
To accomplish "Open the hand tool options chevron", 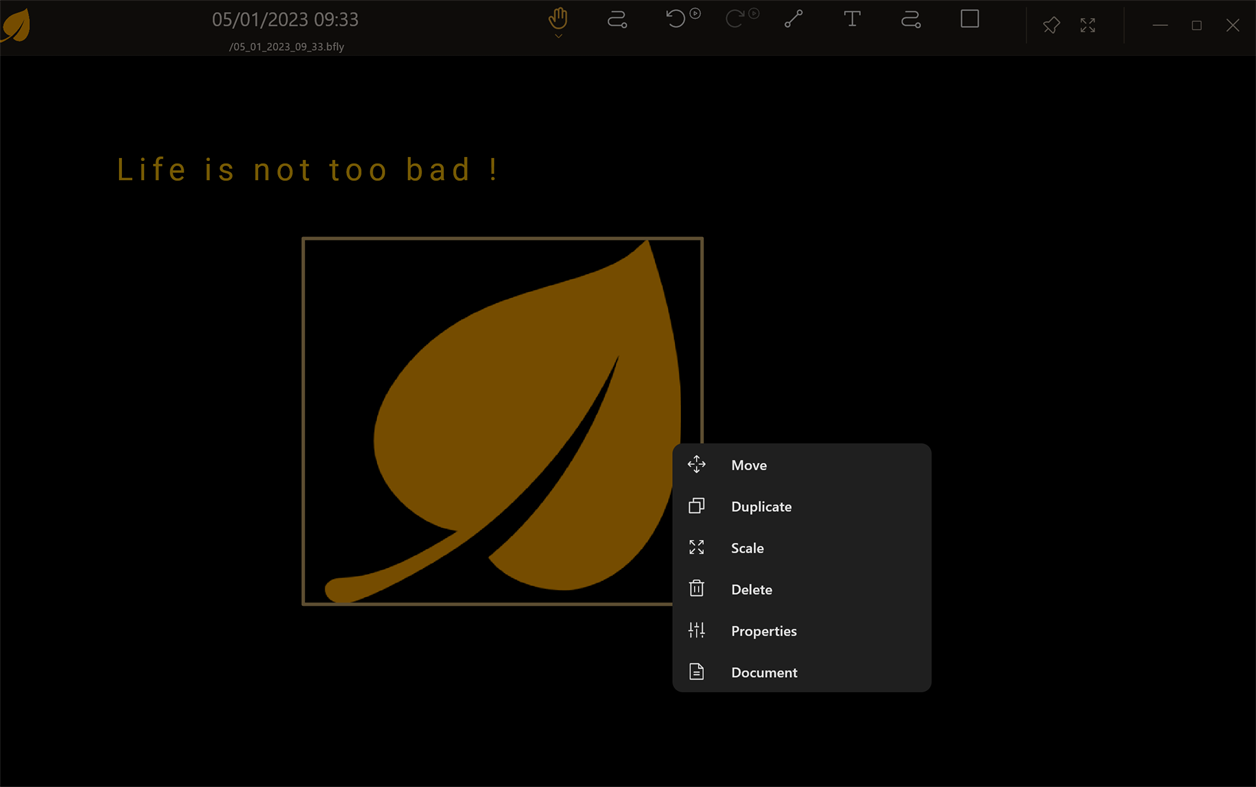I will click(x=557, y=33).
